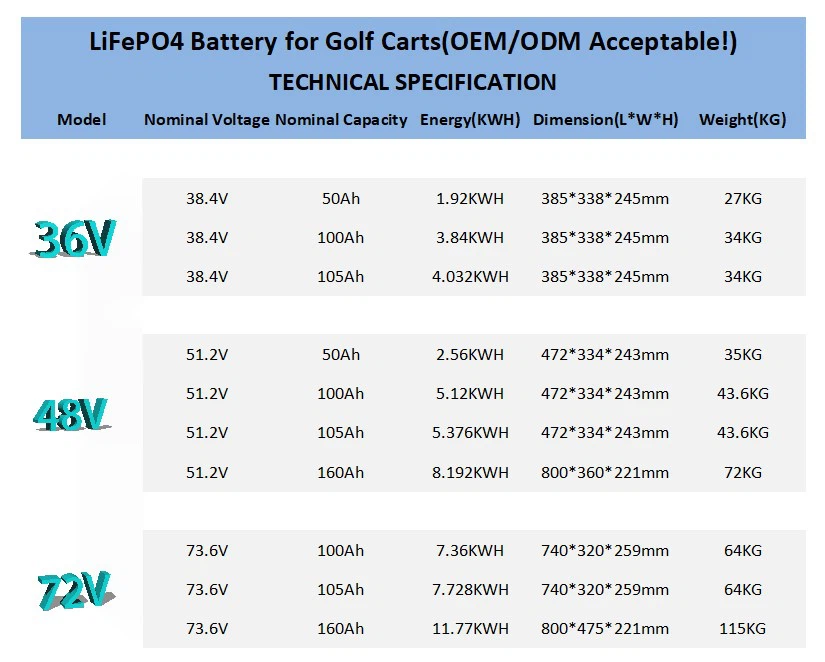Click the 800*475*221mm dimension cell
Viewport: 825px width, 662px height.
pos(605,629)
